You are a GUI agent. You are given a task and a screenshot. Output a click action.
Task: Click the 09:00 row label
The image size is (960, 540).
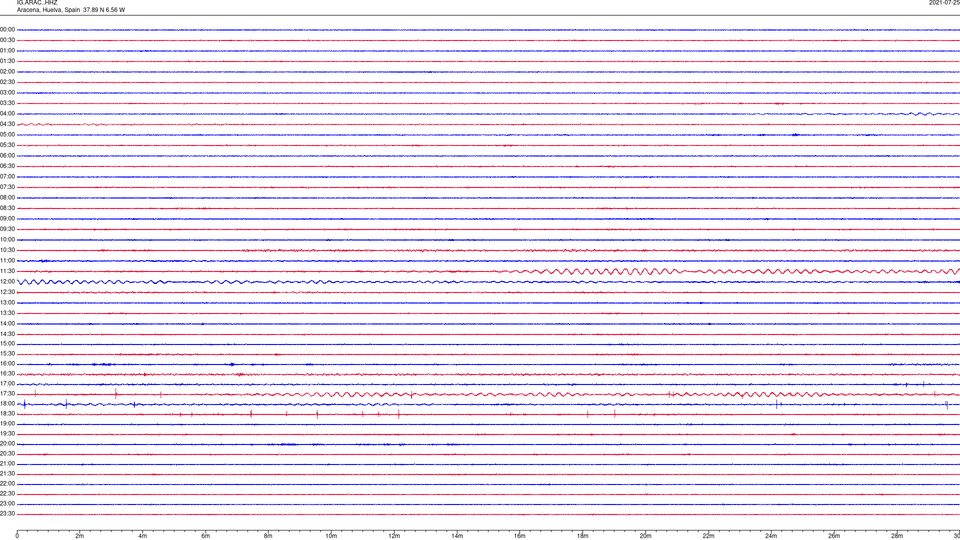point(7,219)
